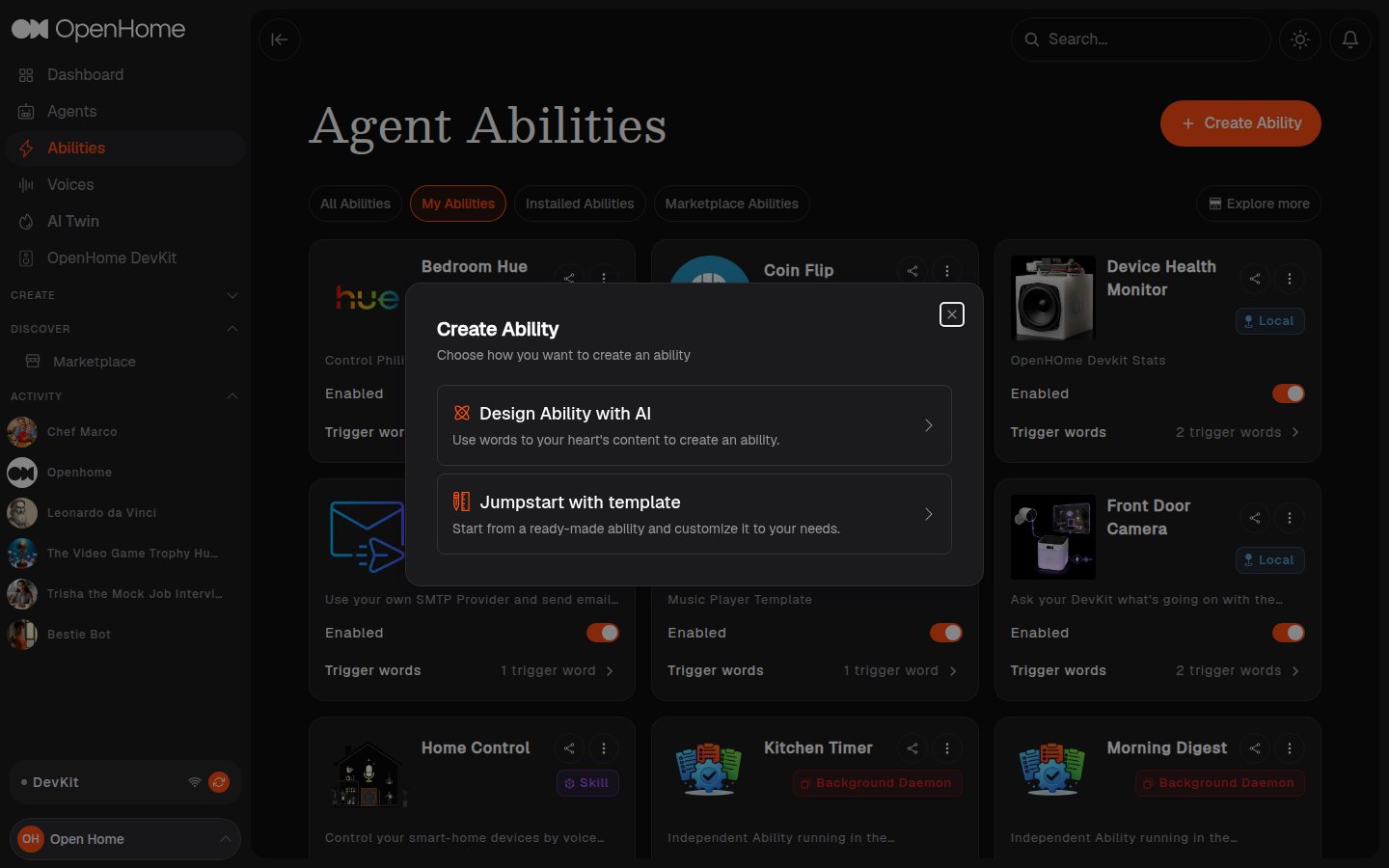Open AI Twin in sidebar
This screenshot has width=1389, height=868.
[125, 222]
